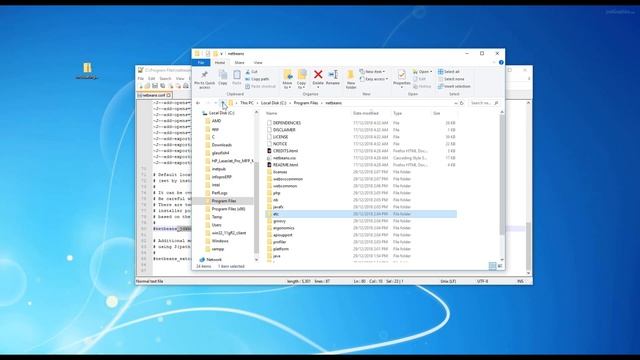Open Notepad++ Edit menu
This screenshot has height=360, width=640.
(151, 78)
